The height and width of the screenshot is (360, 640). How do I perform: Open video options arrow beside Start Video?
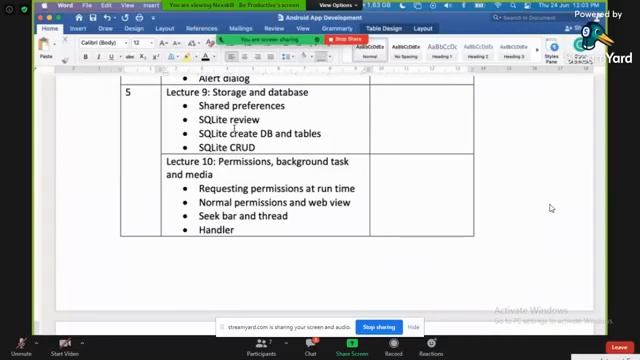point(82,343)
